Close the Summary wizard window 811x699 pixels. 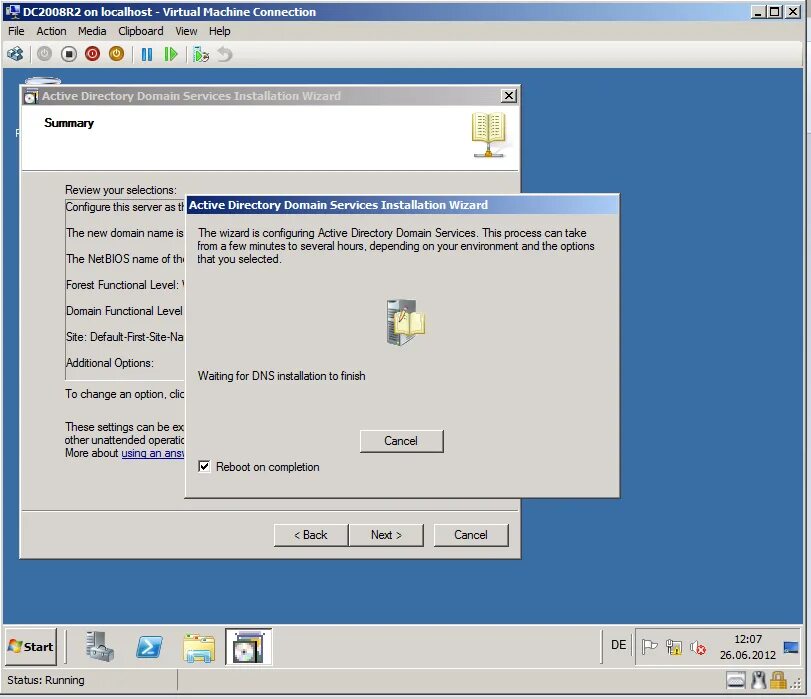(509, 96)
